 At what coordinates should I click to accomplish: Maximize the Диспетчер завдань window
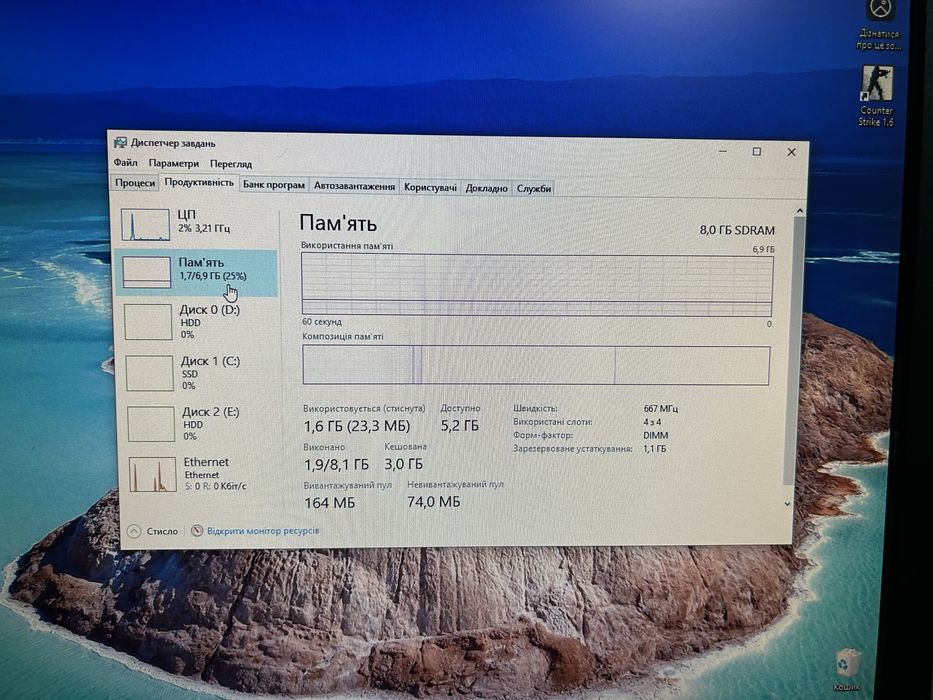coord(757,152)
